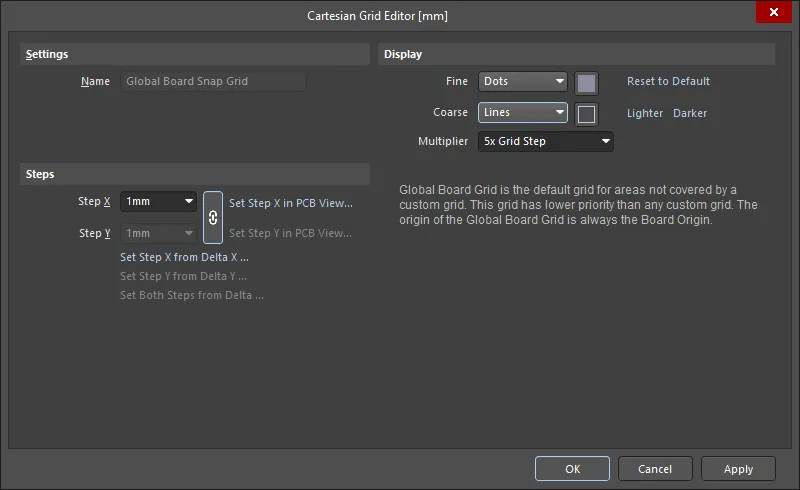Click the Step X dropdown arrow
The image size is (800, 490).
(x=189, y=202)
